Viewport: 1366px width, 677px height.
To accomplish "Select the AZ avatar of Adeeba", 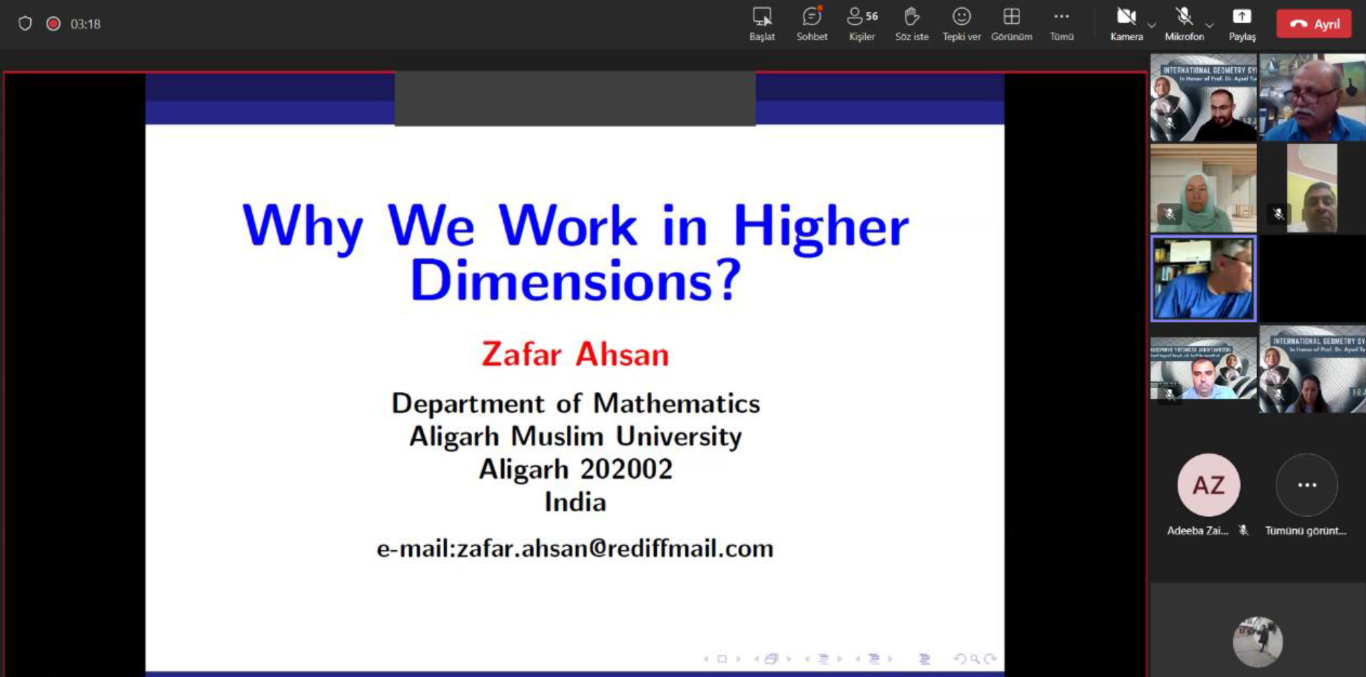I will pos(1208,485).
